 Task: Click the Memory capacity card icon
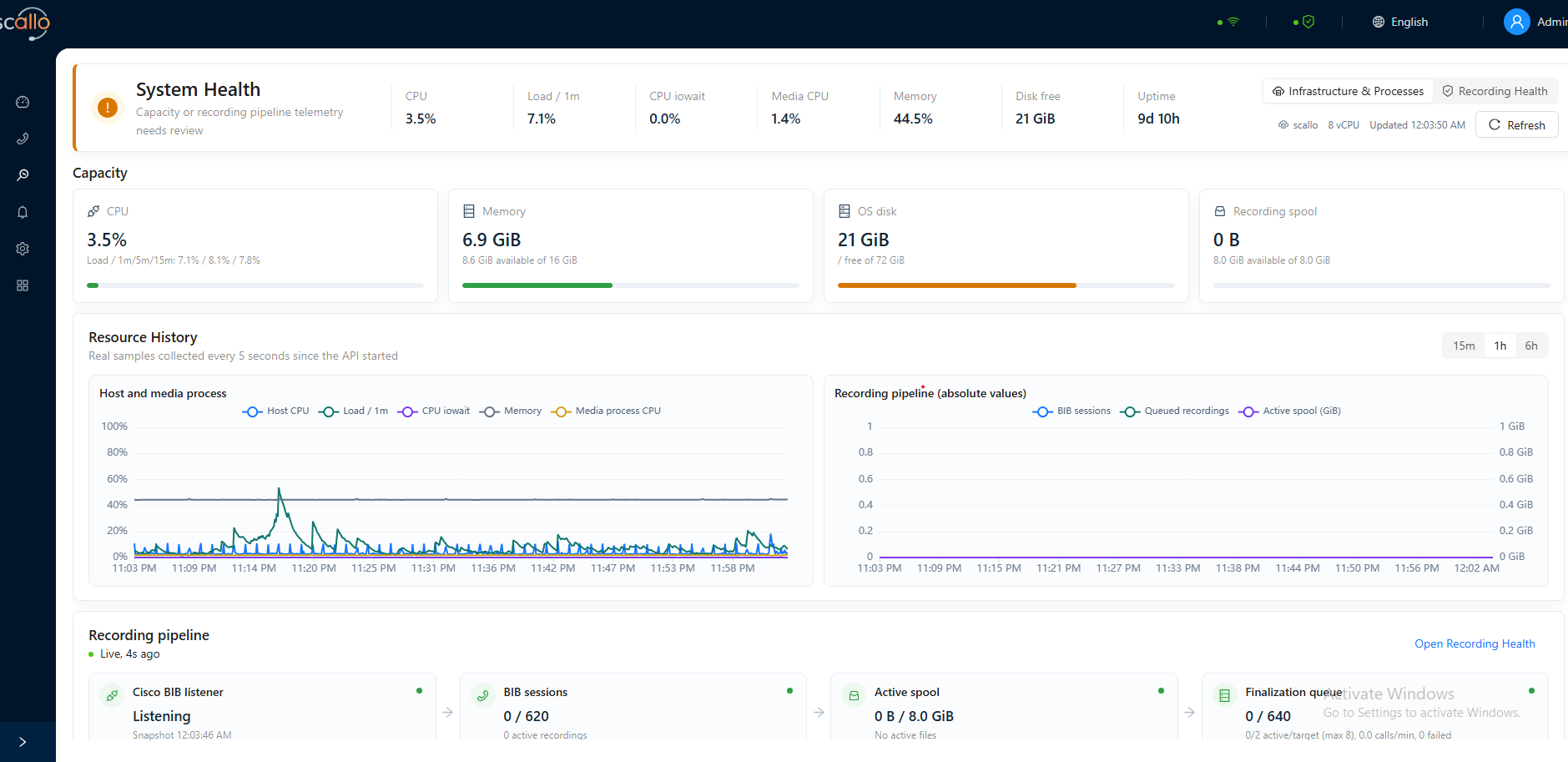(x=469, y=211)
